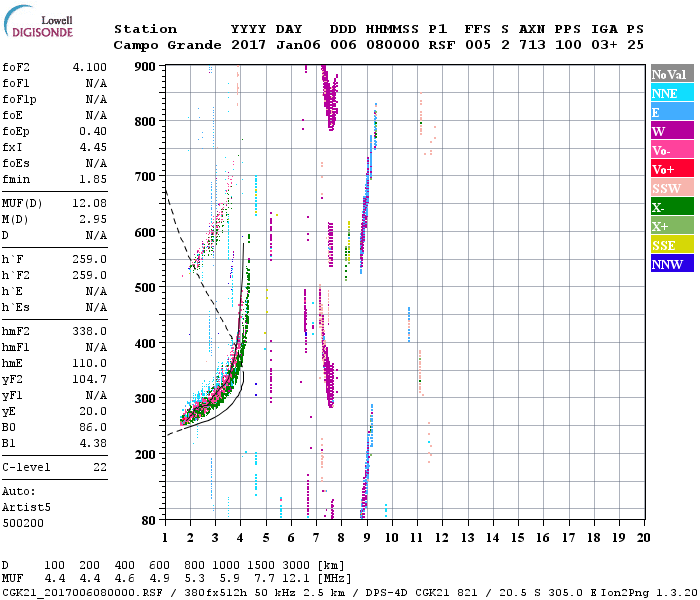Viewport: 700px width, 600px height.
Task: Click the NNE cyan legend swatch
Action: click(x=670, y=93)
